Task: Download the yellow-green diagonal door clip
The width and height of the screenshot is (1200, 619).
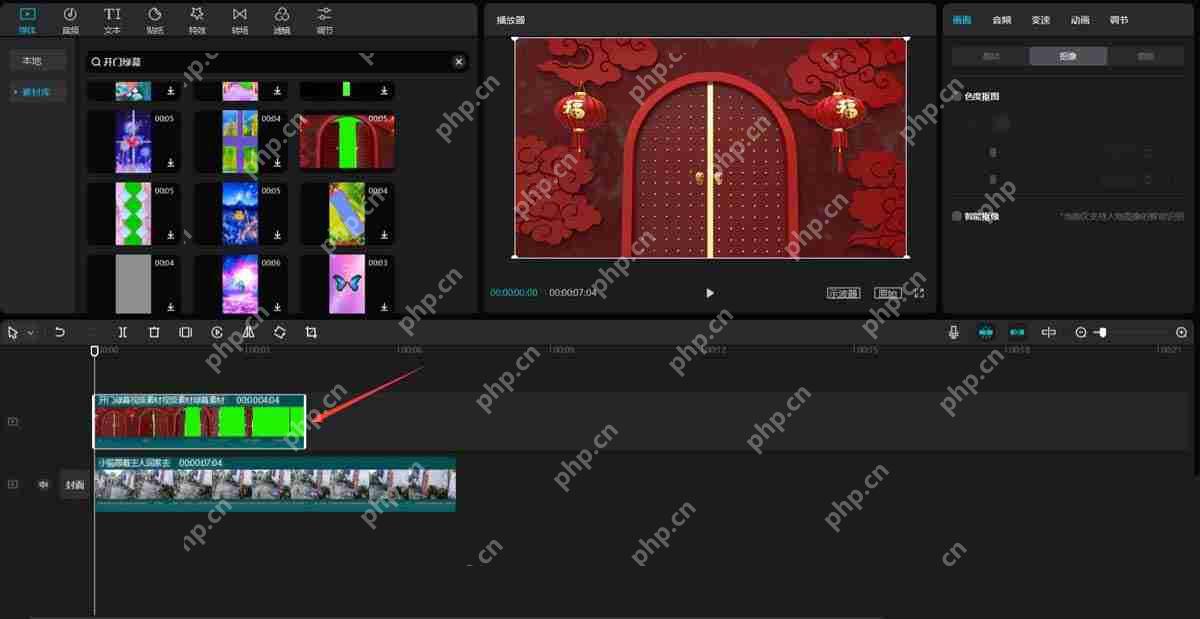Action: 385,235
